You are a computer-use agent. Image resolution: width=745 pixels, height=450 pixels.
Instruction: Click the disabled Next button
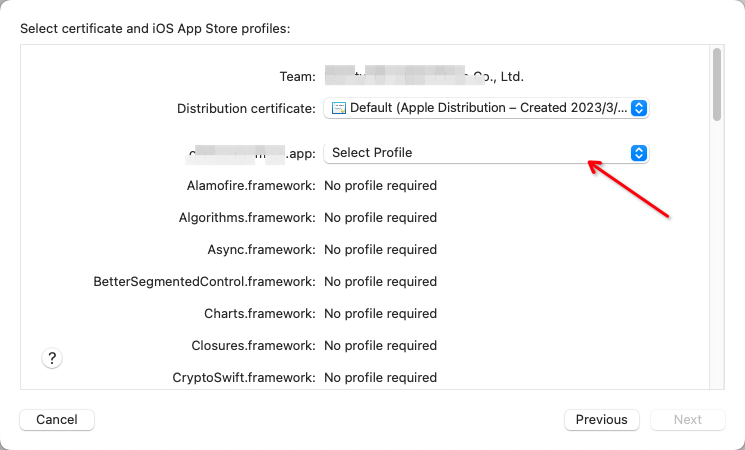688,420
